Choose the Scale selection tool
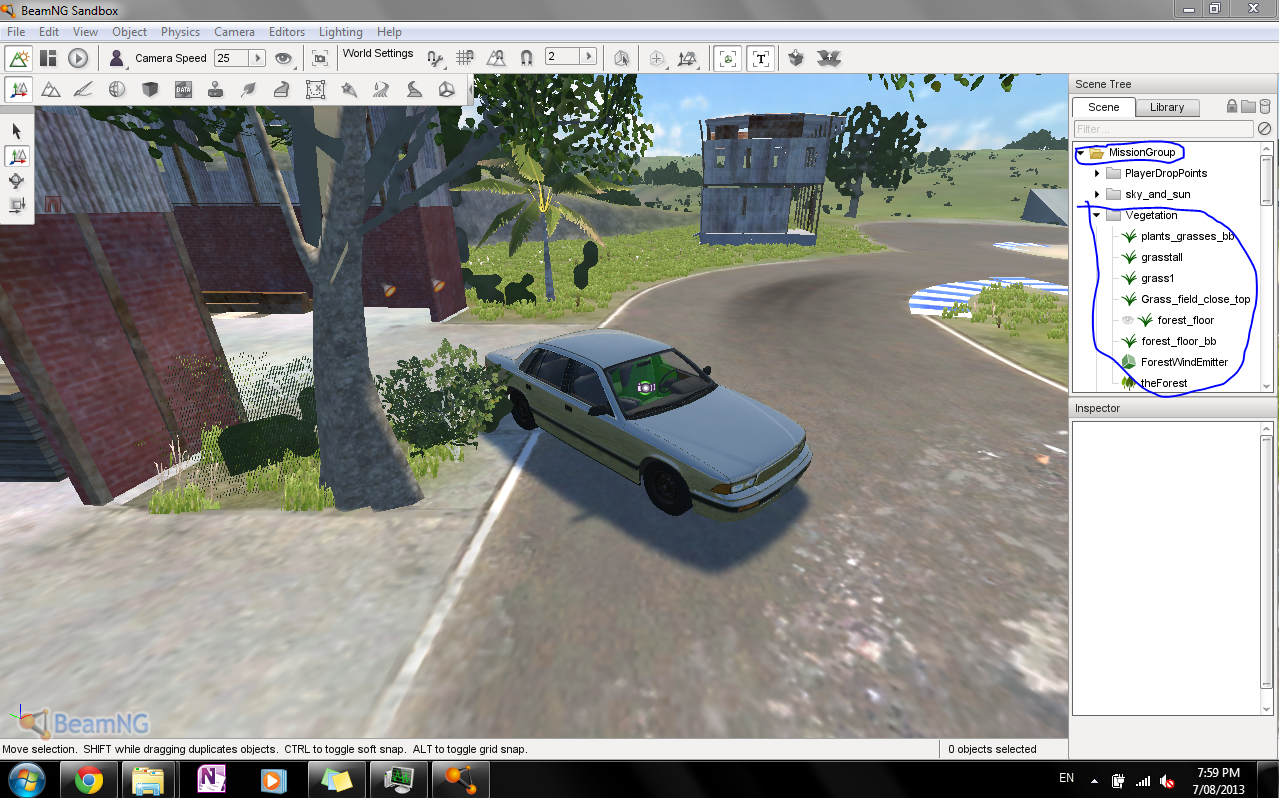 click(x=17, y=206)
